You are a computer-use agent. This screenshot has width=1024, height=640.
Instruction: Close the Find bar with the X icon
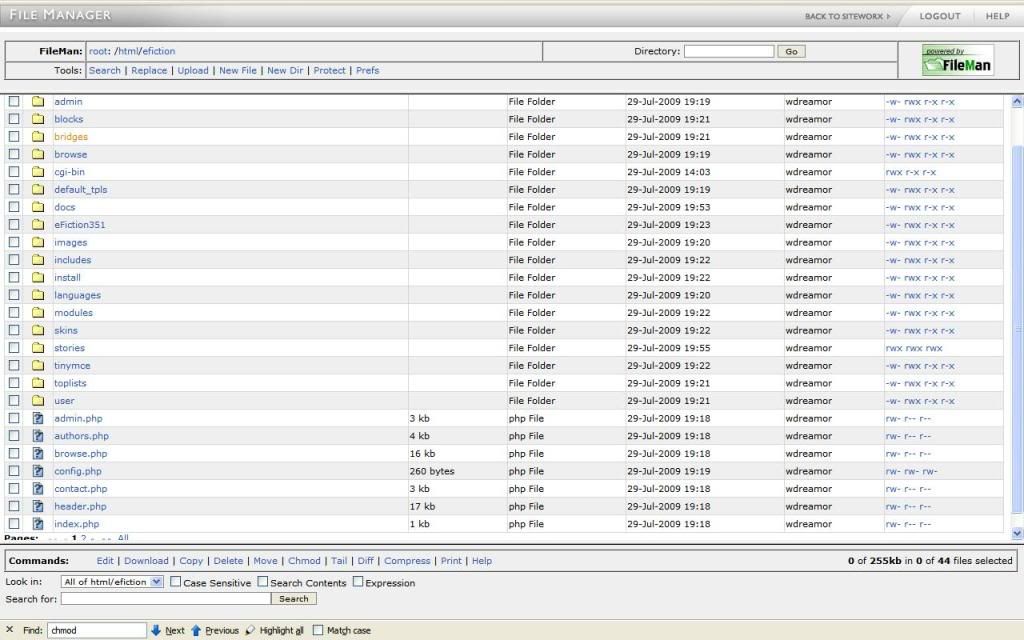tap(10, 630)
